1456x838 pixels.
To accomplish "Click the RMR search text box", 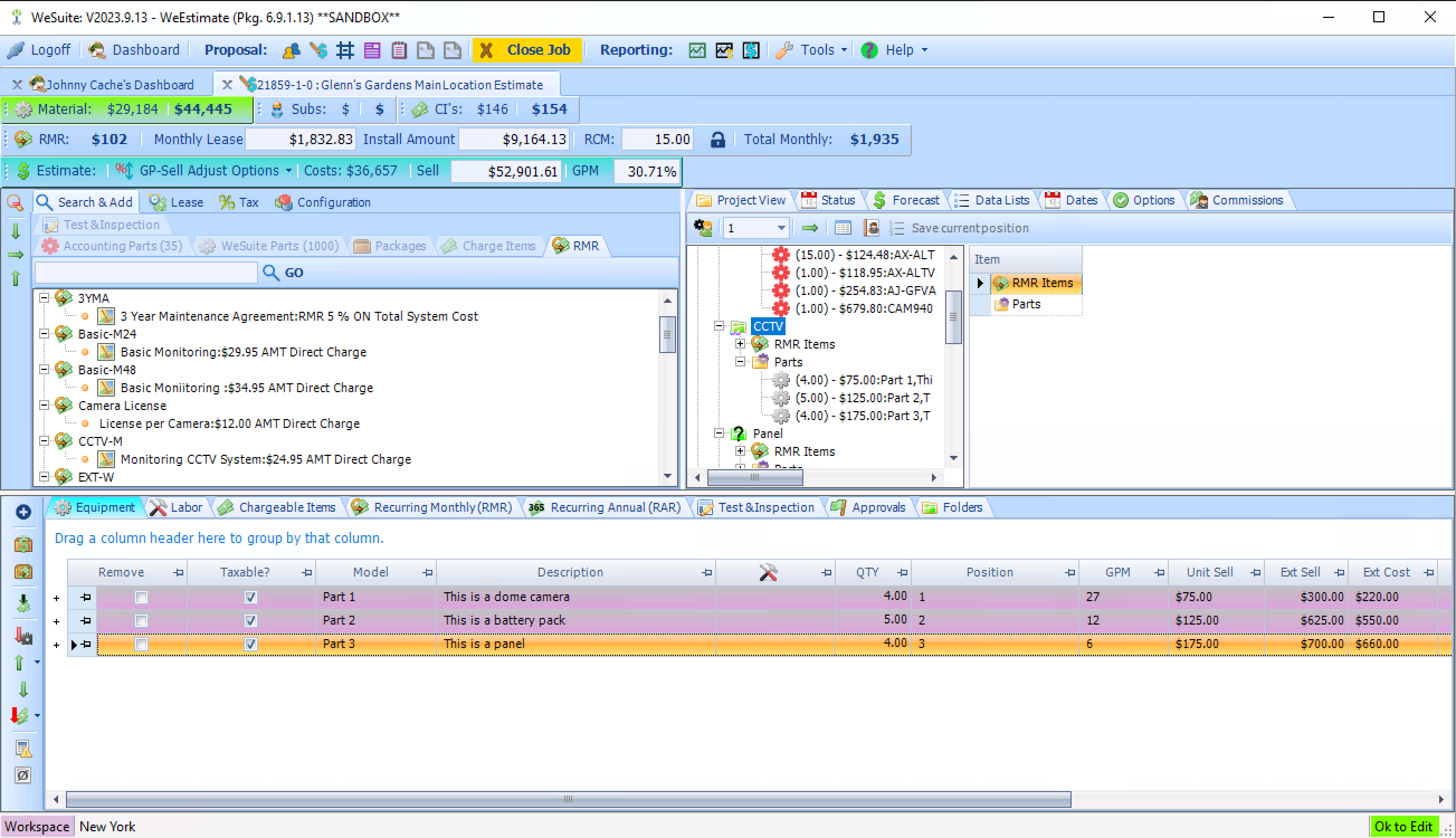I will 146,273.
